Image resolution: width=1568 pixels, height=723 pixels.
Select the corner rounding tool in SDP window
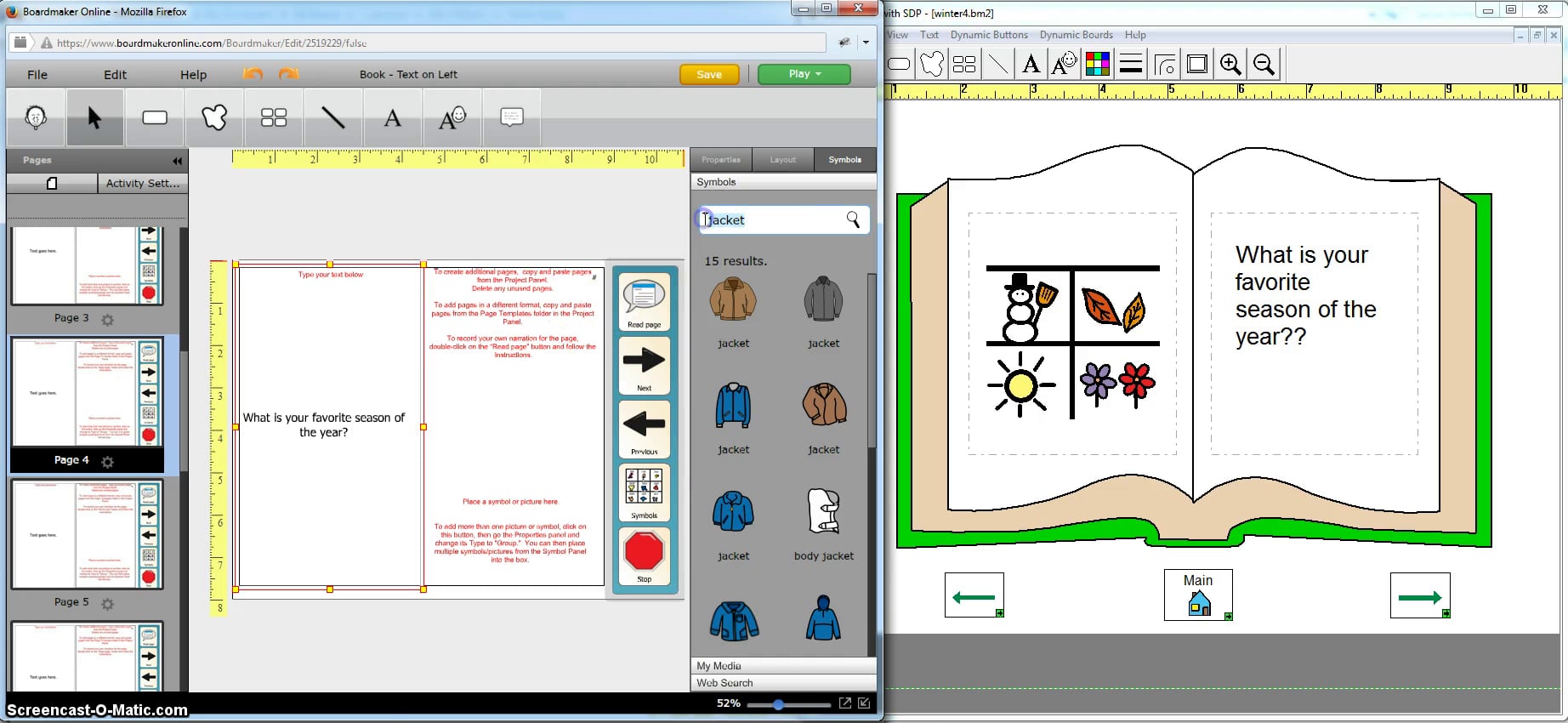(x=1165, y=64)
